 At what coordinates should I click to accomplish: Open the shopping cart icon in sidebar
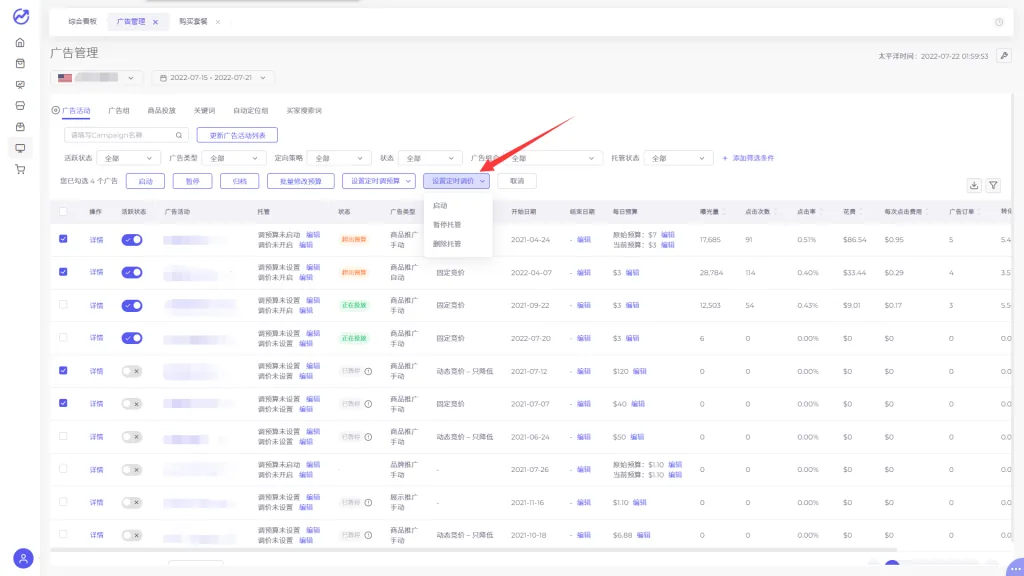click(20, 169)
